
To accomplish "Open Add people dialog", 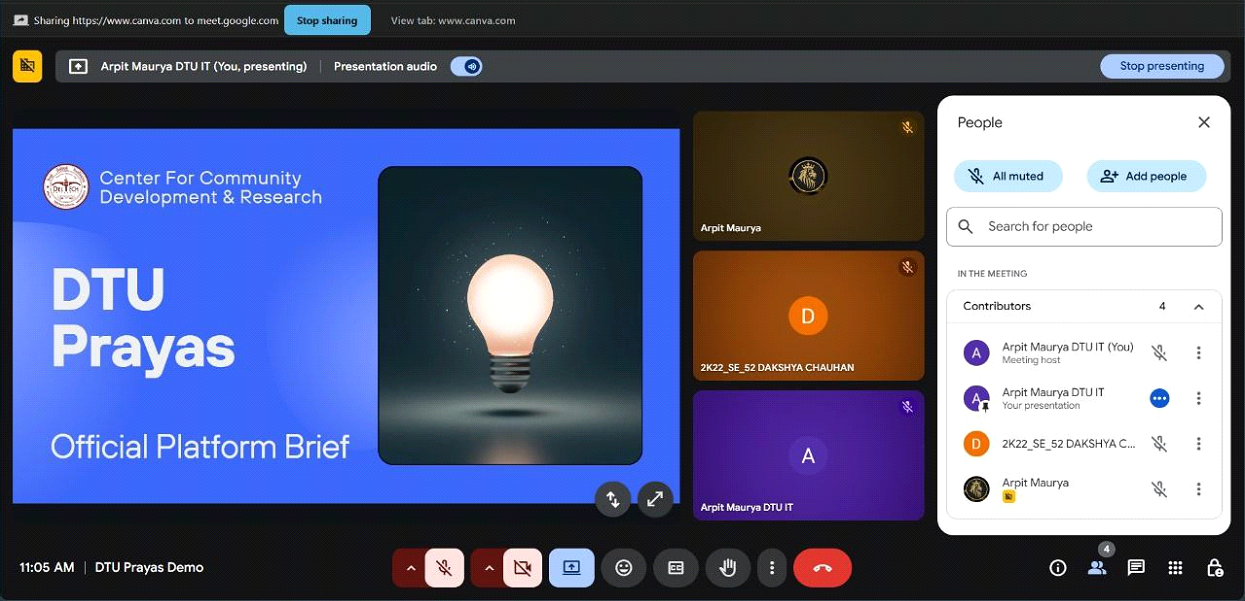I will pyautogui.click(x=1146, y=176).
